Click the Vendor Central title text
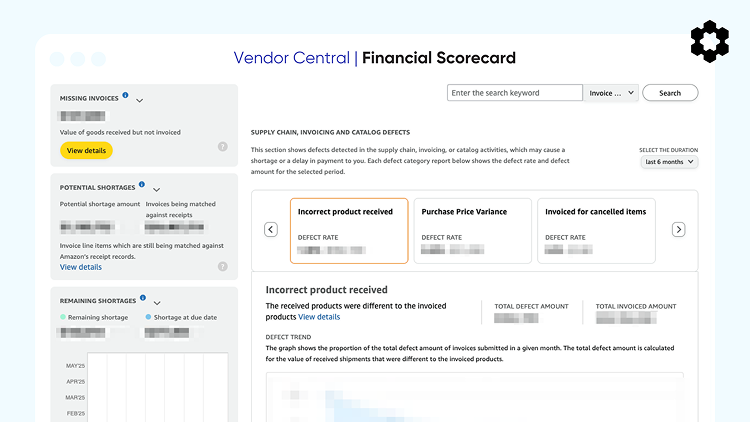750x422 pixels. coord(292,58)
